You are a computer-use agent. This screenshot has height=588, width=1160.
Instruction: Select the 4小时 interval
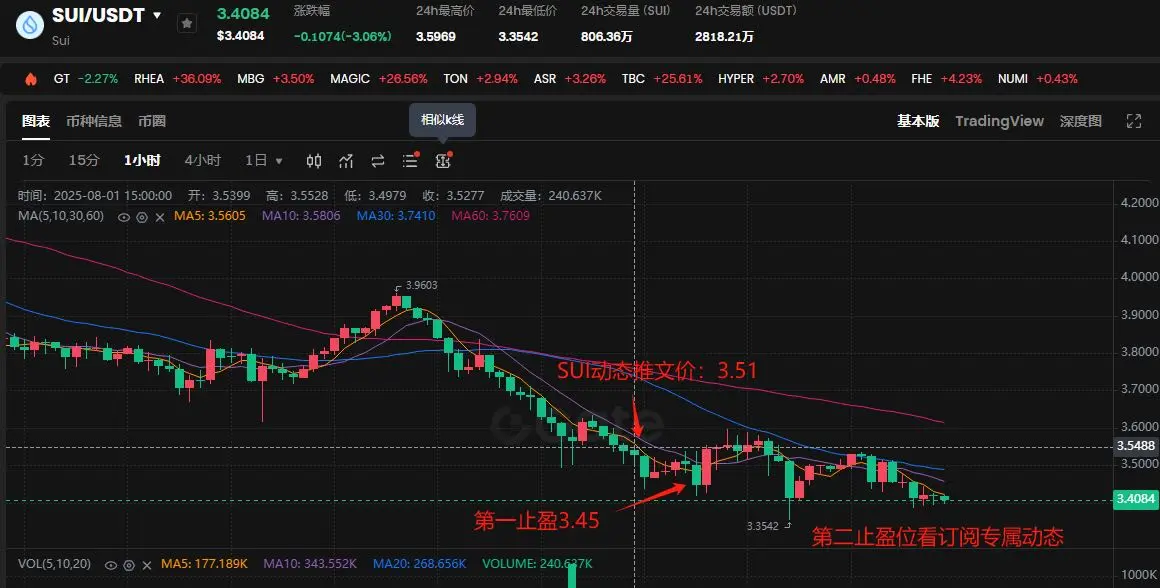[203, 160]
